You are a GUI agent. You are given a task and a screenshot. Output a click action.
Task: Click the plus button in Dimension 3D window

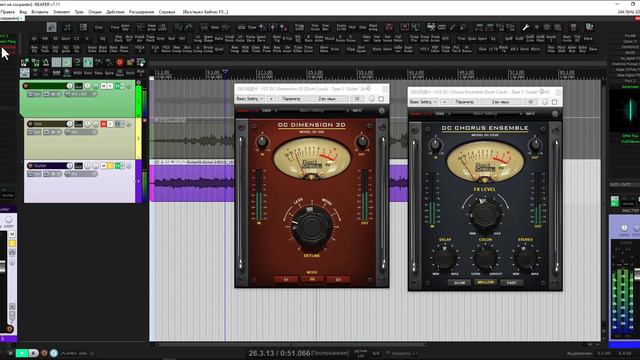tap(271, 99)
